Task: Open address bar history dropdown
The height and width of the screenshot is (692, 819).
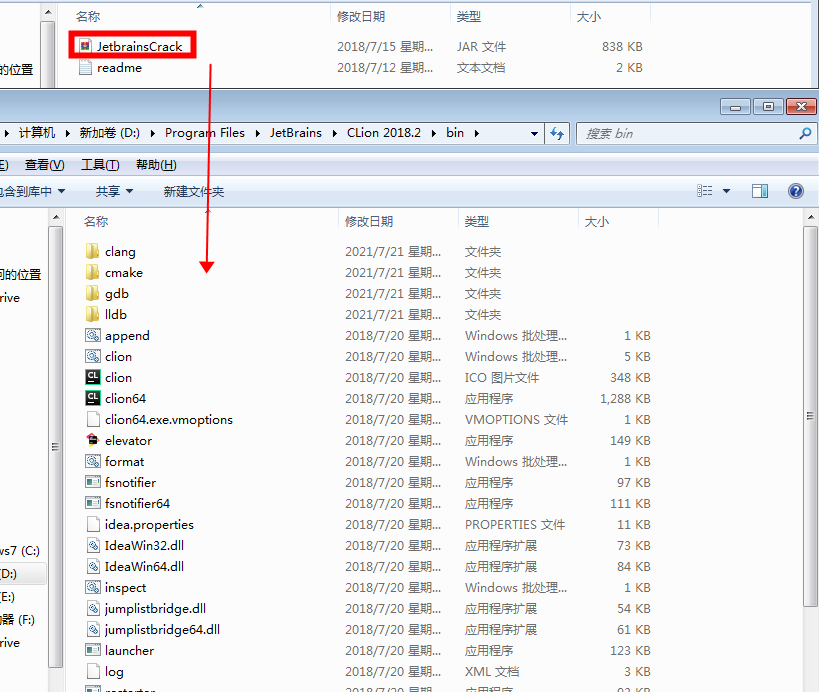Action: click(533, 133)
